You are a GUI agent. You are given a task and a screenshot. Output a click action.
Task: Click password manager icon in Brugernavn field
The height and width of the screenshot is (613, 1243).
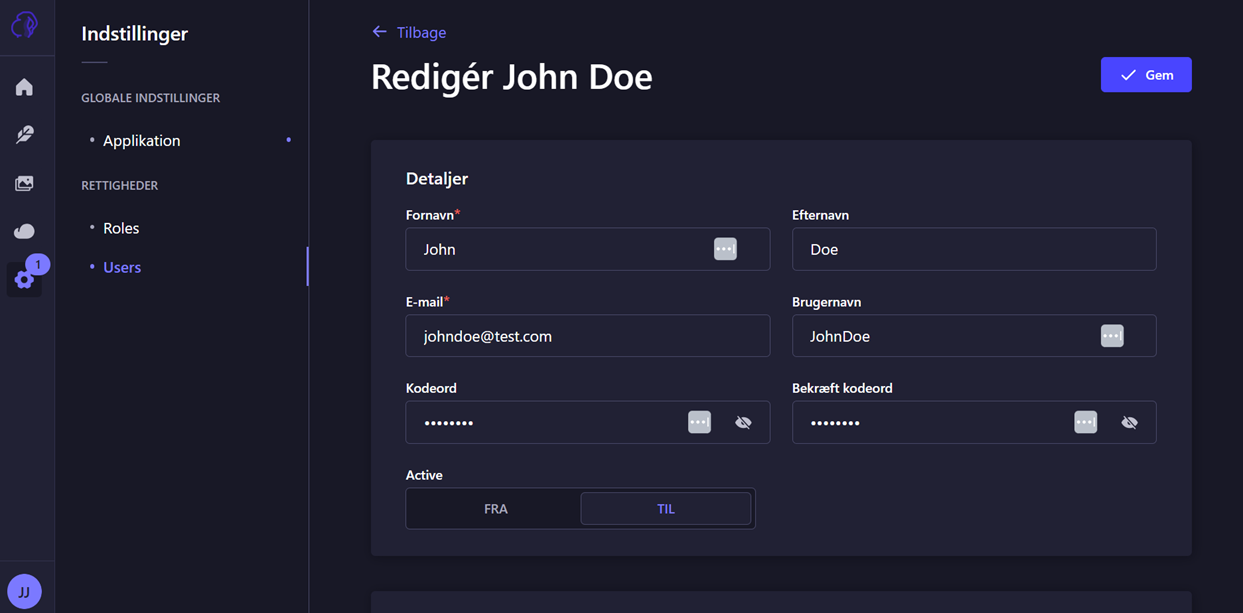click(1111, 336)
